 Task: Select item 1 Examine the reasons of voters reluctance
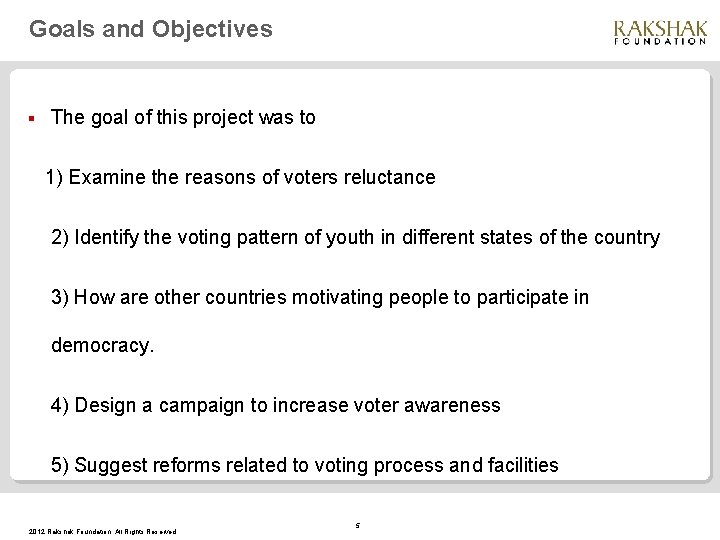[x=241, y=177]
